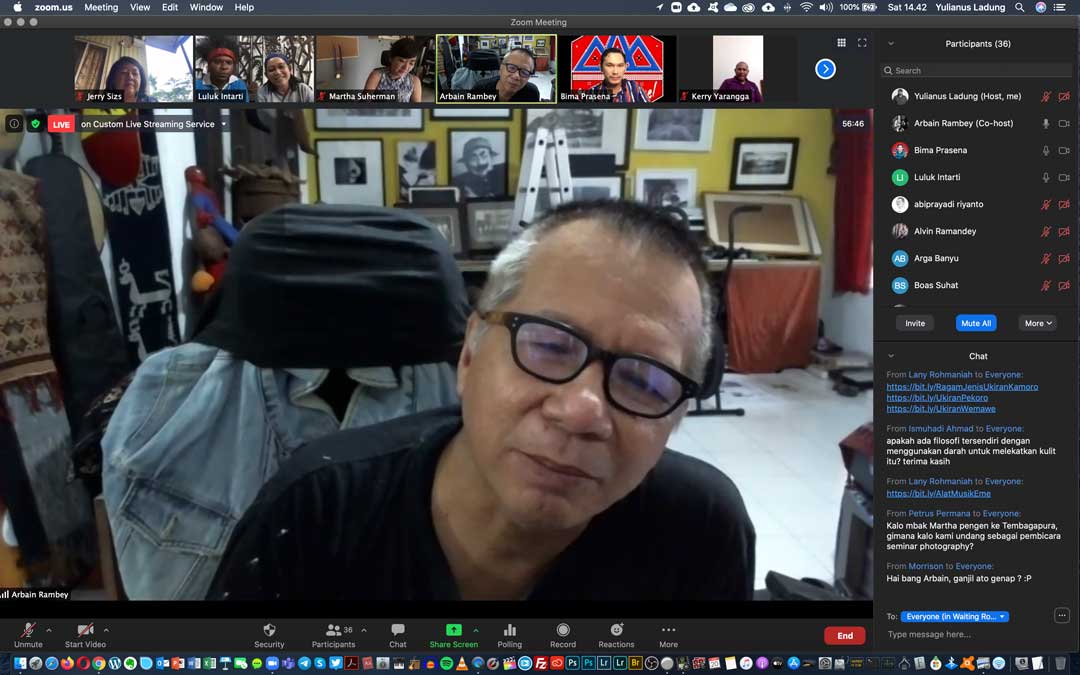Open the Reactions emoji icon
Viewport: 1080px width, 675px height.
tap(616, 630)
